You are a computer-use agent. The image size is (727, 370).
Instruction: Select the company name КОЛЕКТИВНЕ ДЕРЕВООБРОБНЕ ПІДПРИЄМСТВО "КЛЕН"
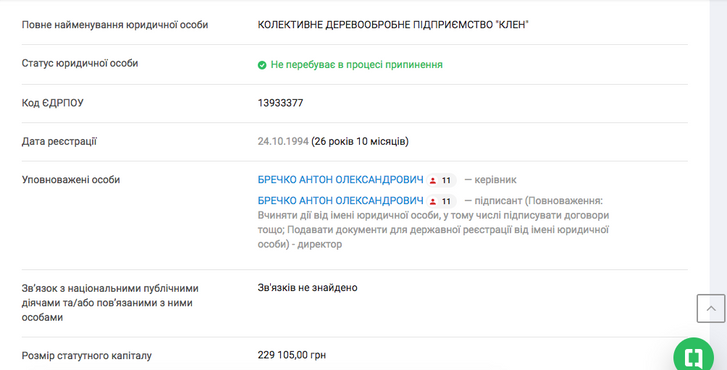click(x=393, y=25)
